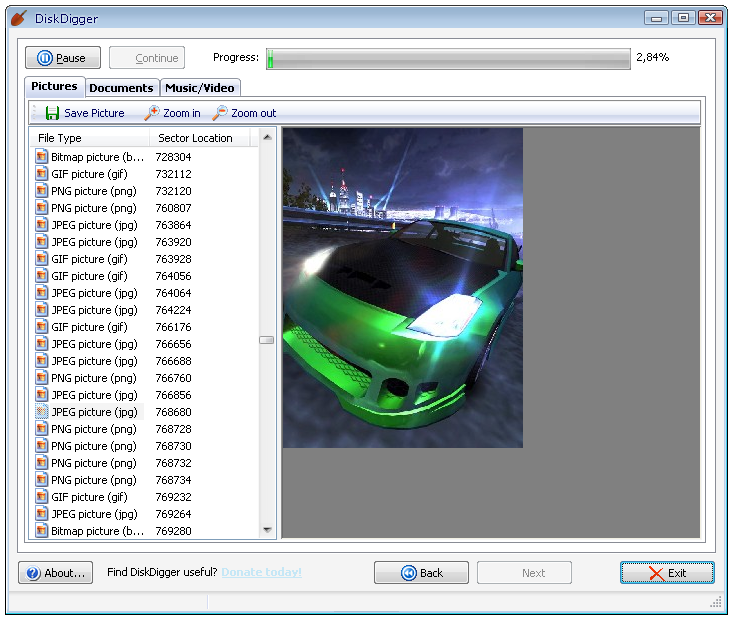This screenshot has height=618, width=733.
Task: Open the Donate today link
Action: [x=261, y=572]
